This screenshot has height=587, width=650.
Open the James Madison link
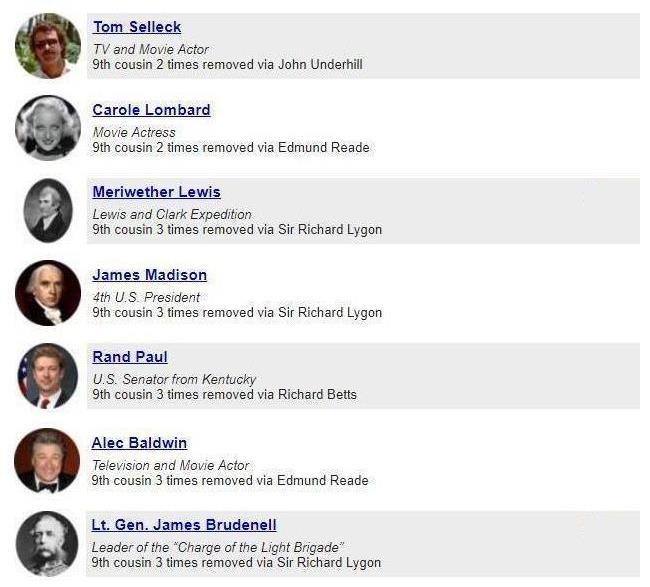coord(150,275)
